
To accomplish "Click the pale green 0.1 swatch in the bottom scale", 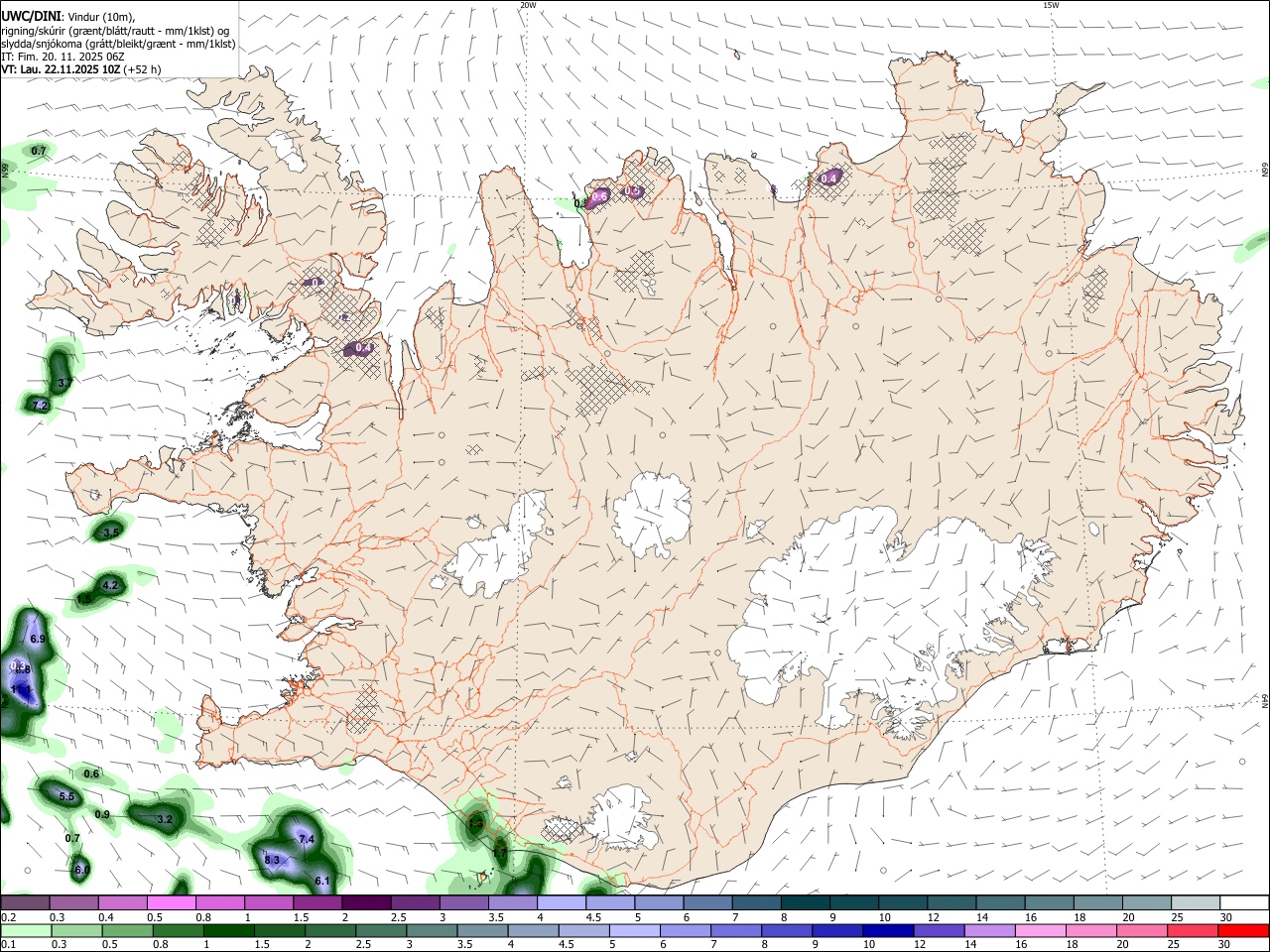I will [26, 931].
